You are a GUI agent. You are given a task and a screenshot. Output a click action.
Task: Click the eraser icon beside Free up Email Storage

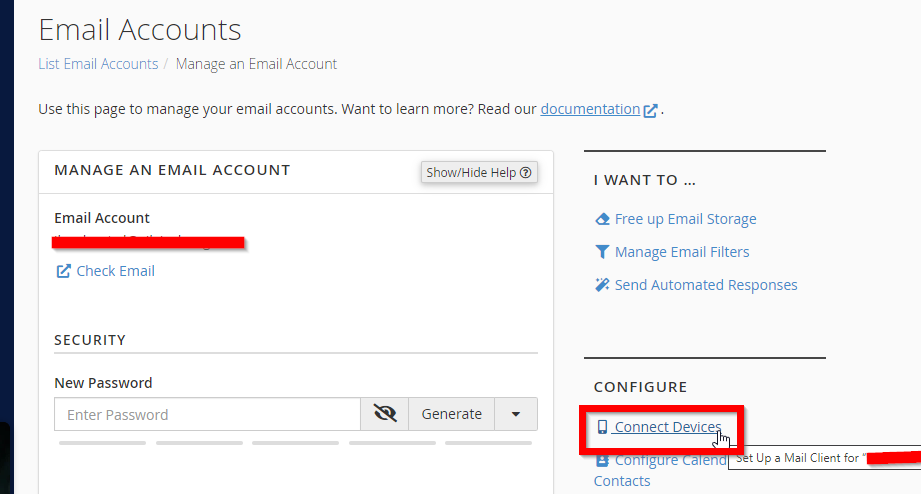click(x=602, y=219)
